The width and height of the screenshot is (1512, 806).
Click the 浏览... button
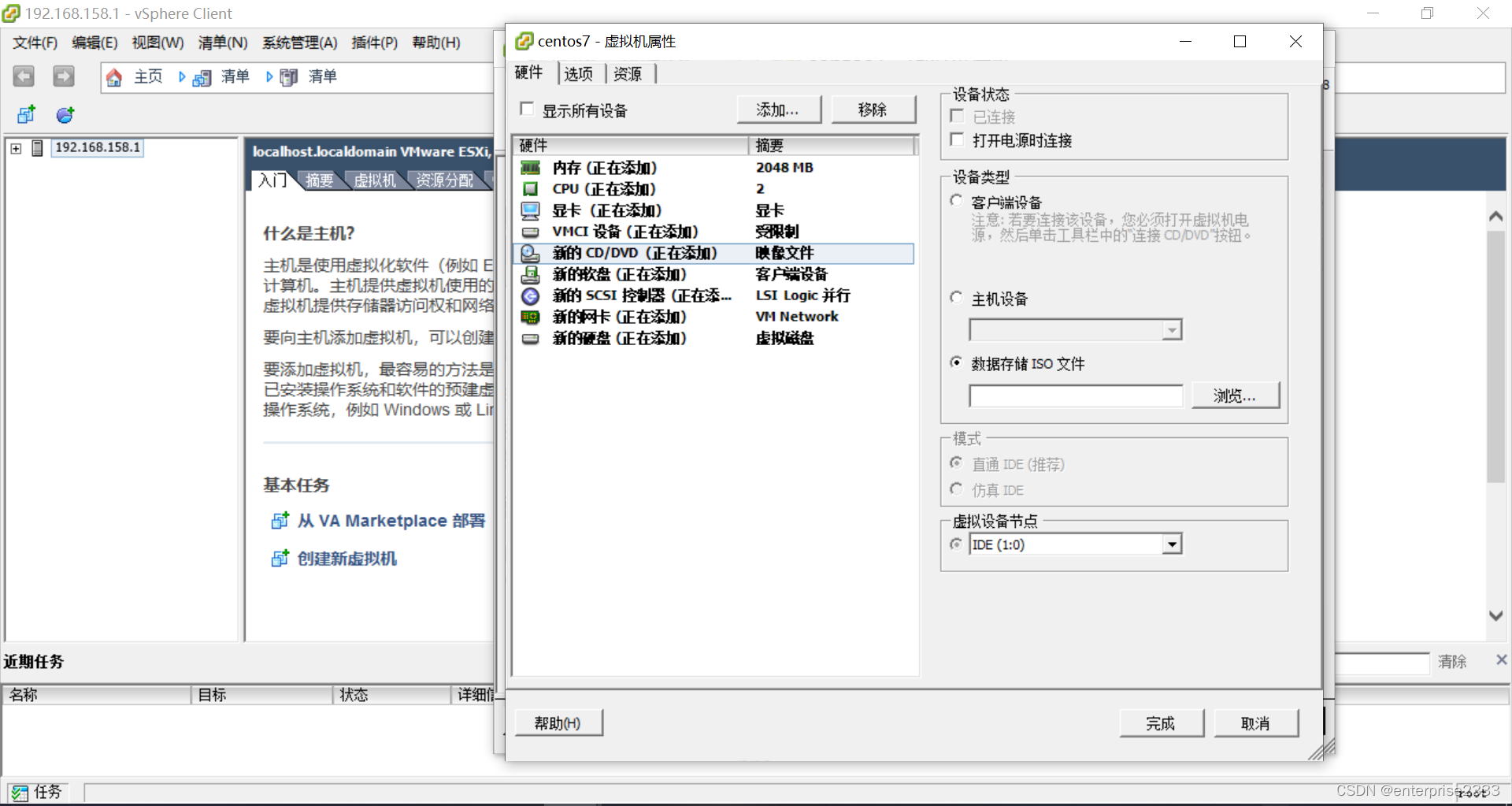[1235, 396]
